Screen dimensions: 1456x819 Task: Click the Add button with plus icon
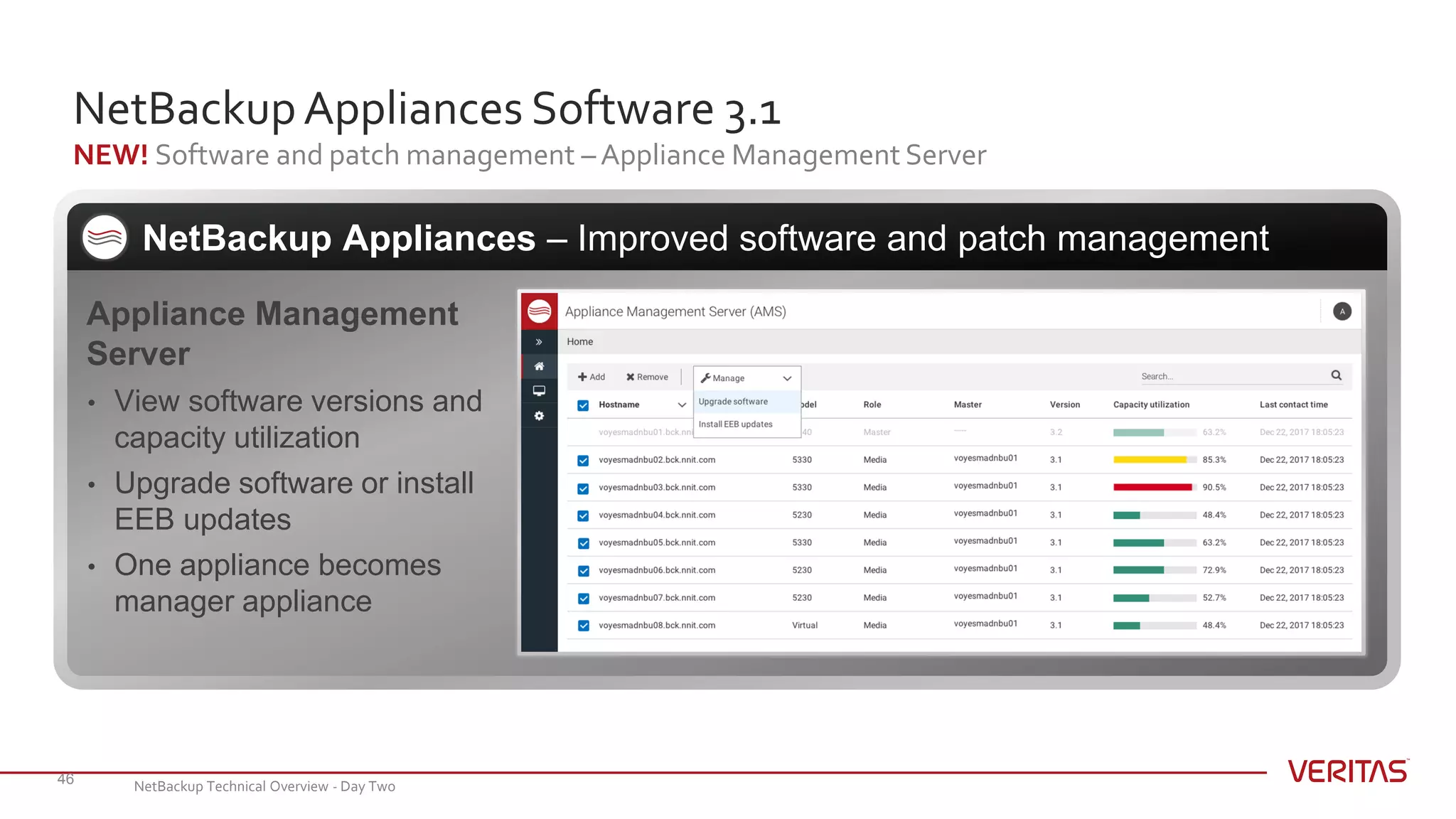(x=591, y=377)
